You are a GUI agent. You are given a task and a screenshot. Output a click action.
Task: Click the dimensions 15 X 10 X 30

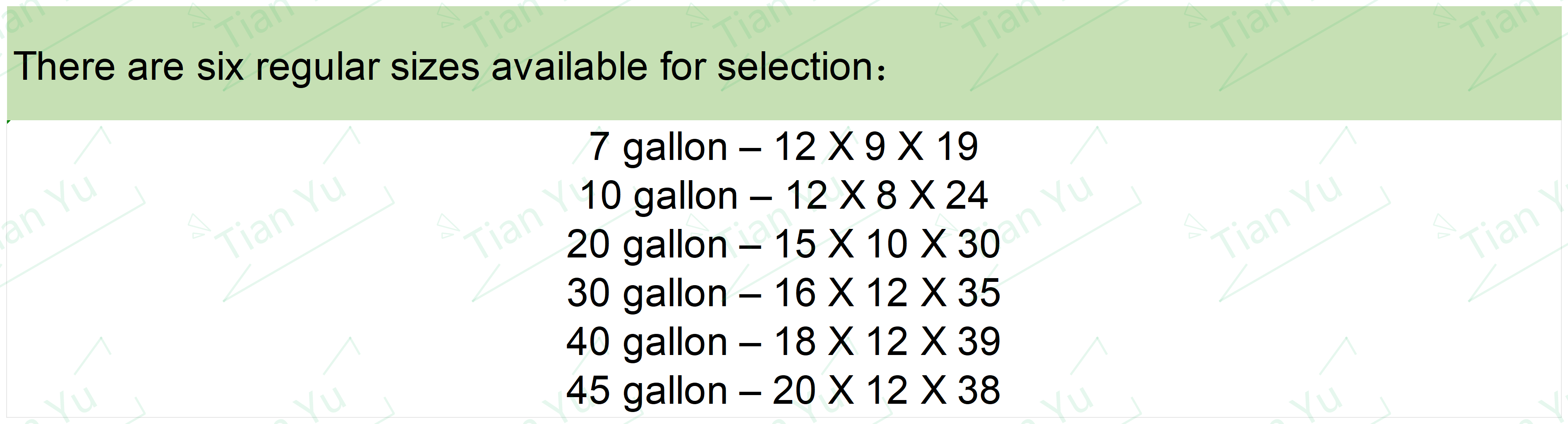click(x=887, y=244)
